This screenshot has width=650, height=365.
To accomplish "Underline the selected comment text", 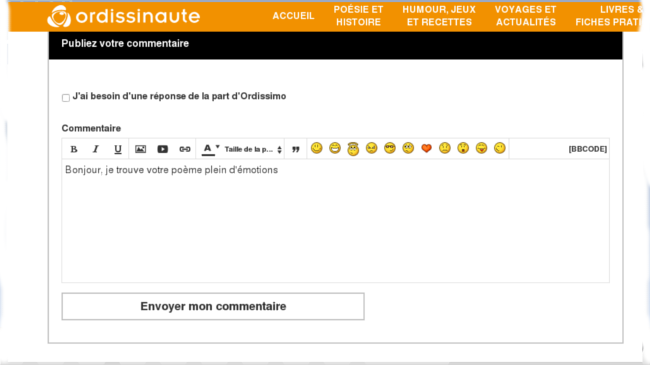I will coord(118,149).
